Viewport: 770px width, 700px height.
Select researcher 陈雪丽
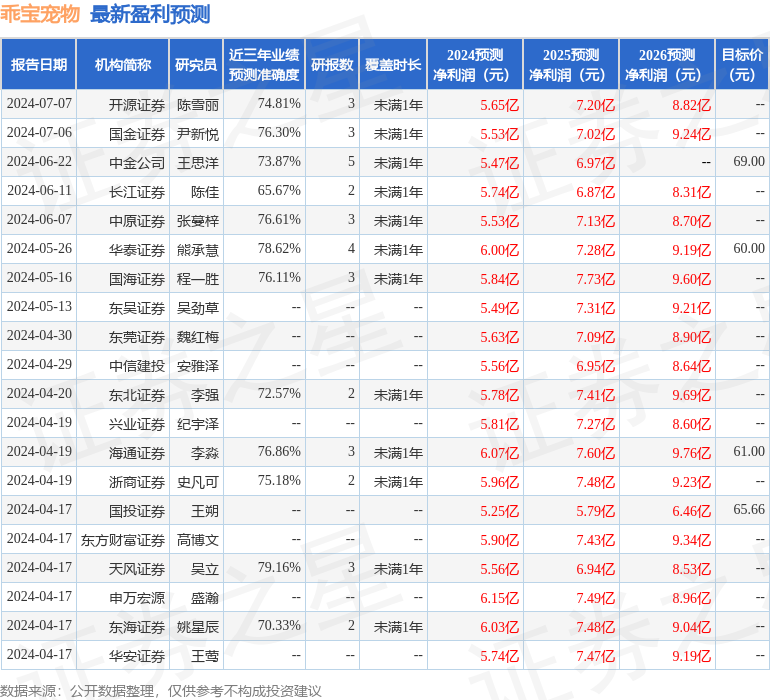click(197, 105)
